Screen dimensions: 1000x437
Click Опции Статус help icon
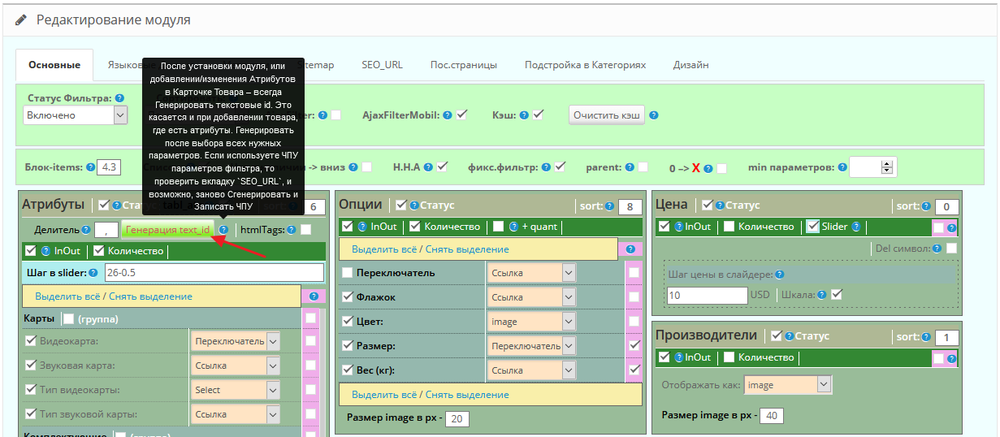click(x=416, y=205)
